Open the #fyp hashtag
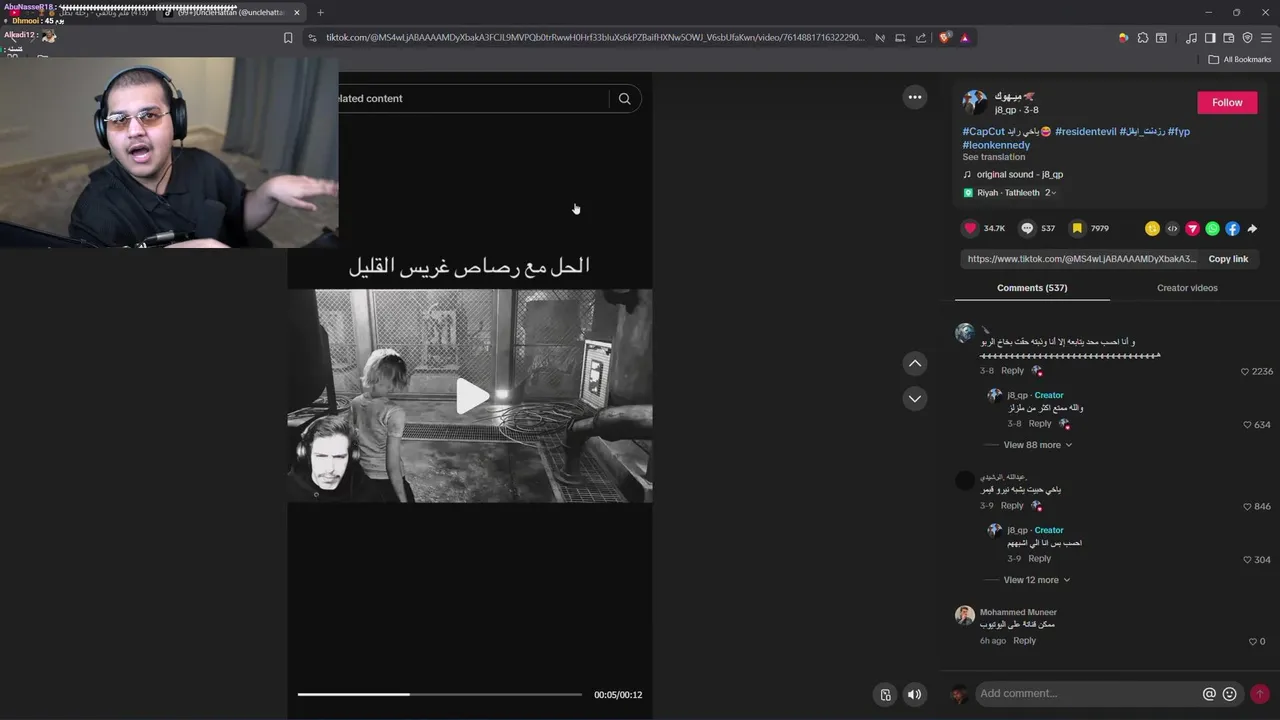Image resolution: width=1280 pixels, height=720 pixels. (1178, 131)
